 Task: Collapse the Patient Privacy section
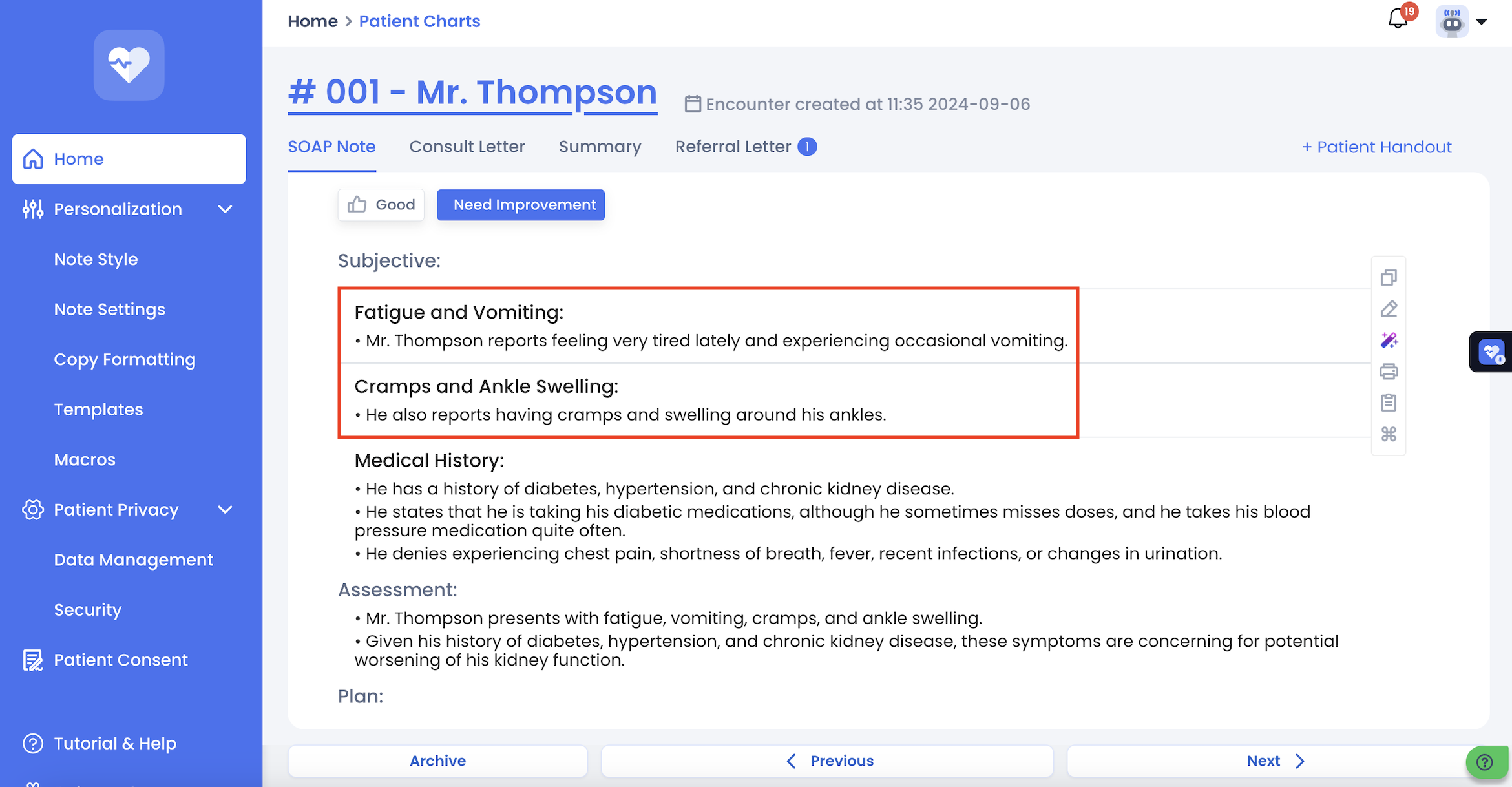point(225,510)
